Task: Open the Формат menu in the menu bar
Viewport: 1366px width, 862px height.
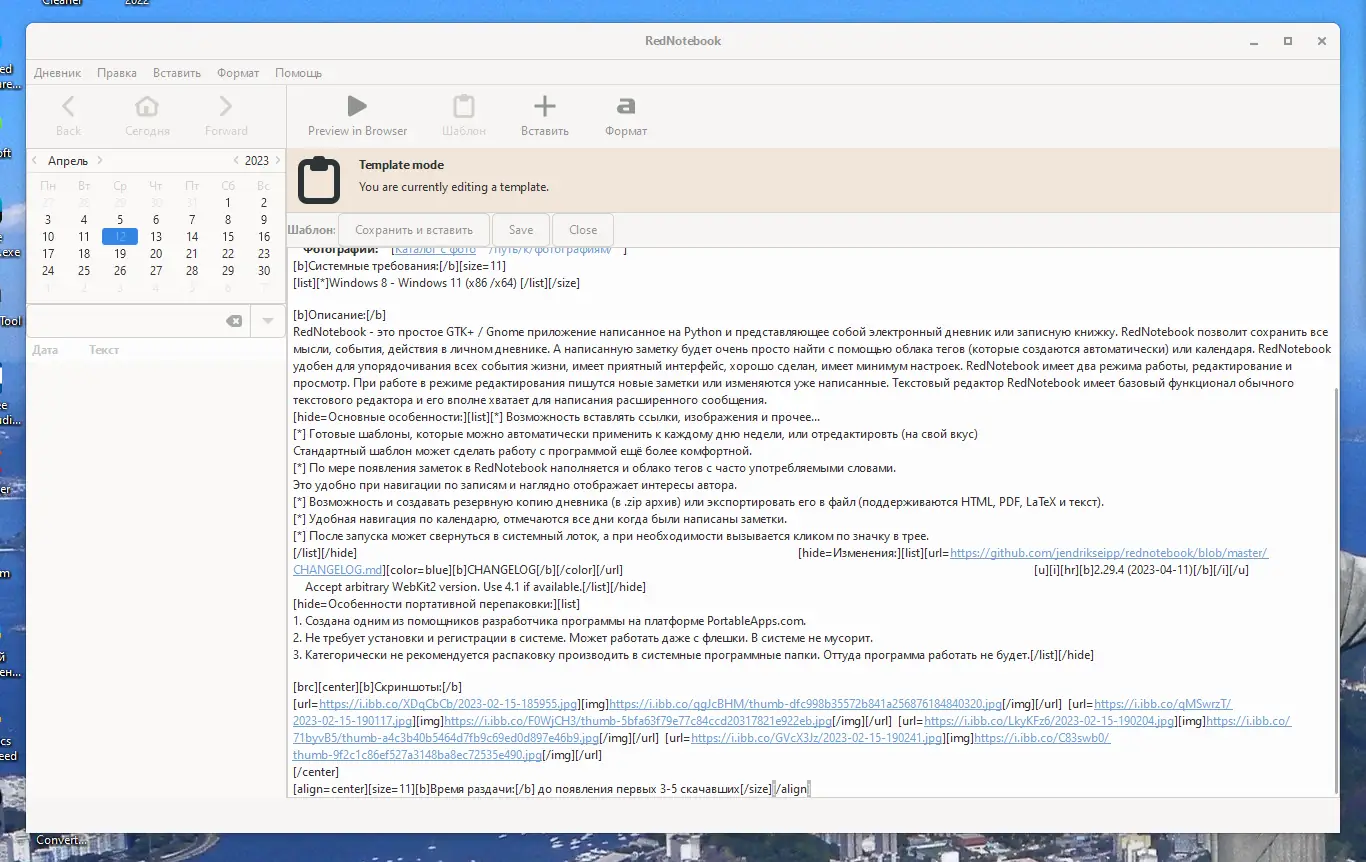Action: click(x=238, y=73)
